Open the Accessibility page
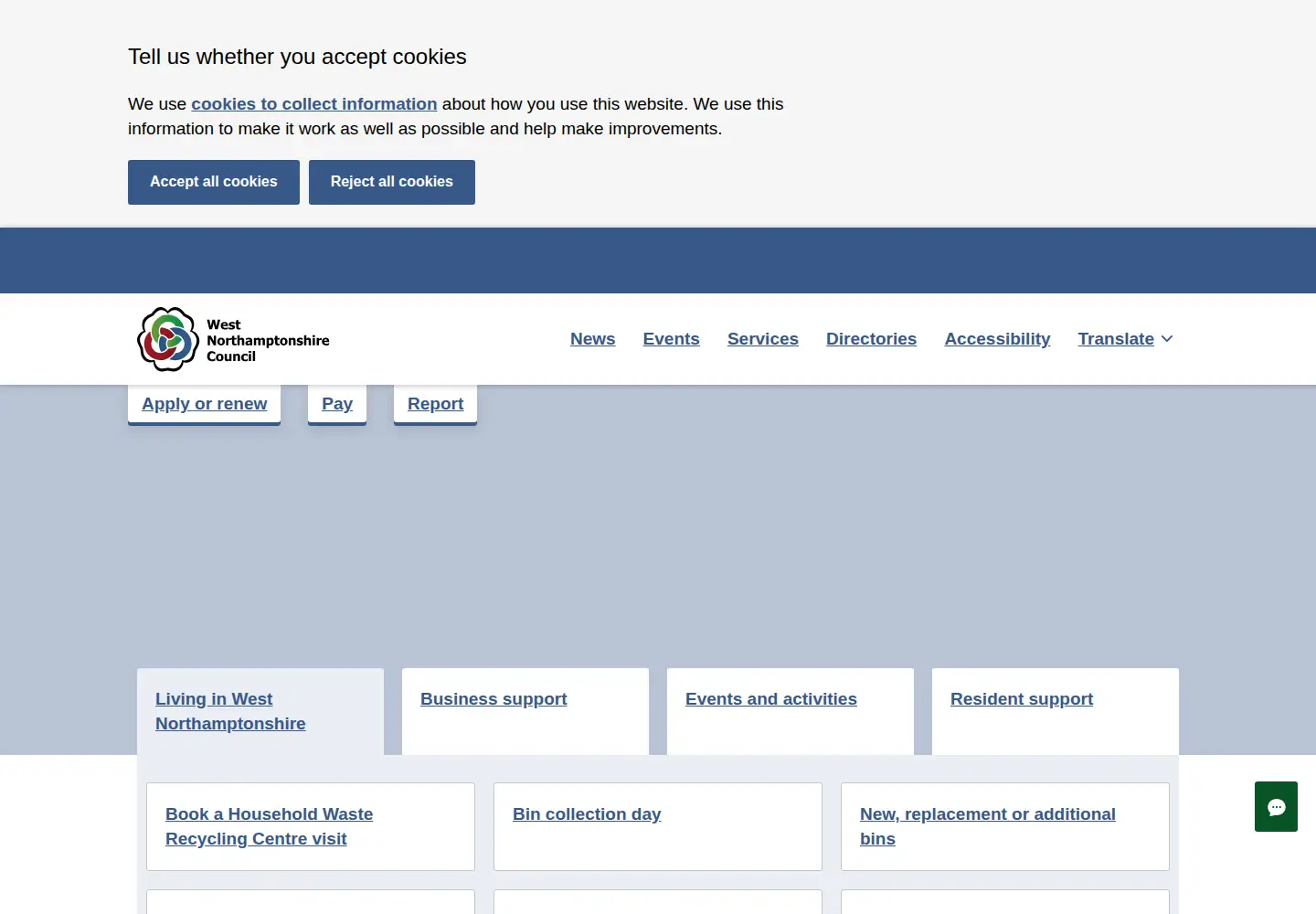The width and height of the screenshot is (1316, 914). pos(997,339)
